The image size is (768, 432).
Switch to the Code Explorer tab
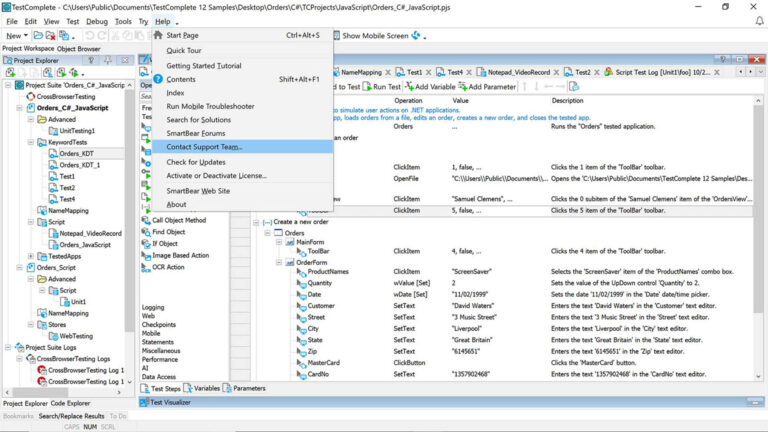click(70, 403)
